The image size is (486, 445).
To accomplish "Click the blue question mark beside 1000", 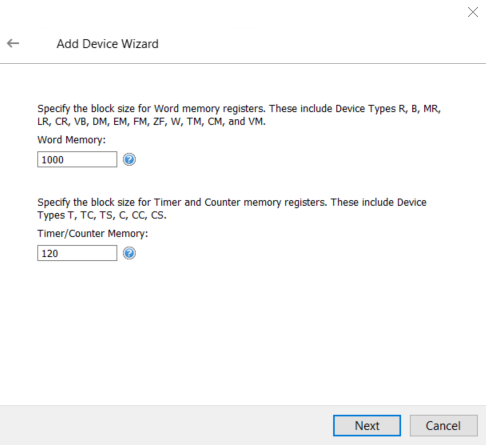I will [x=129, y=160].
